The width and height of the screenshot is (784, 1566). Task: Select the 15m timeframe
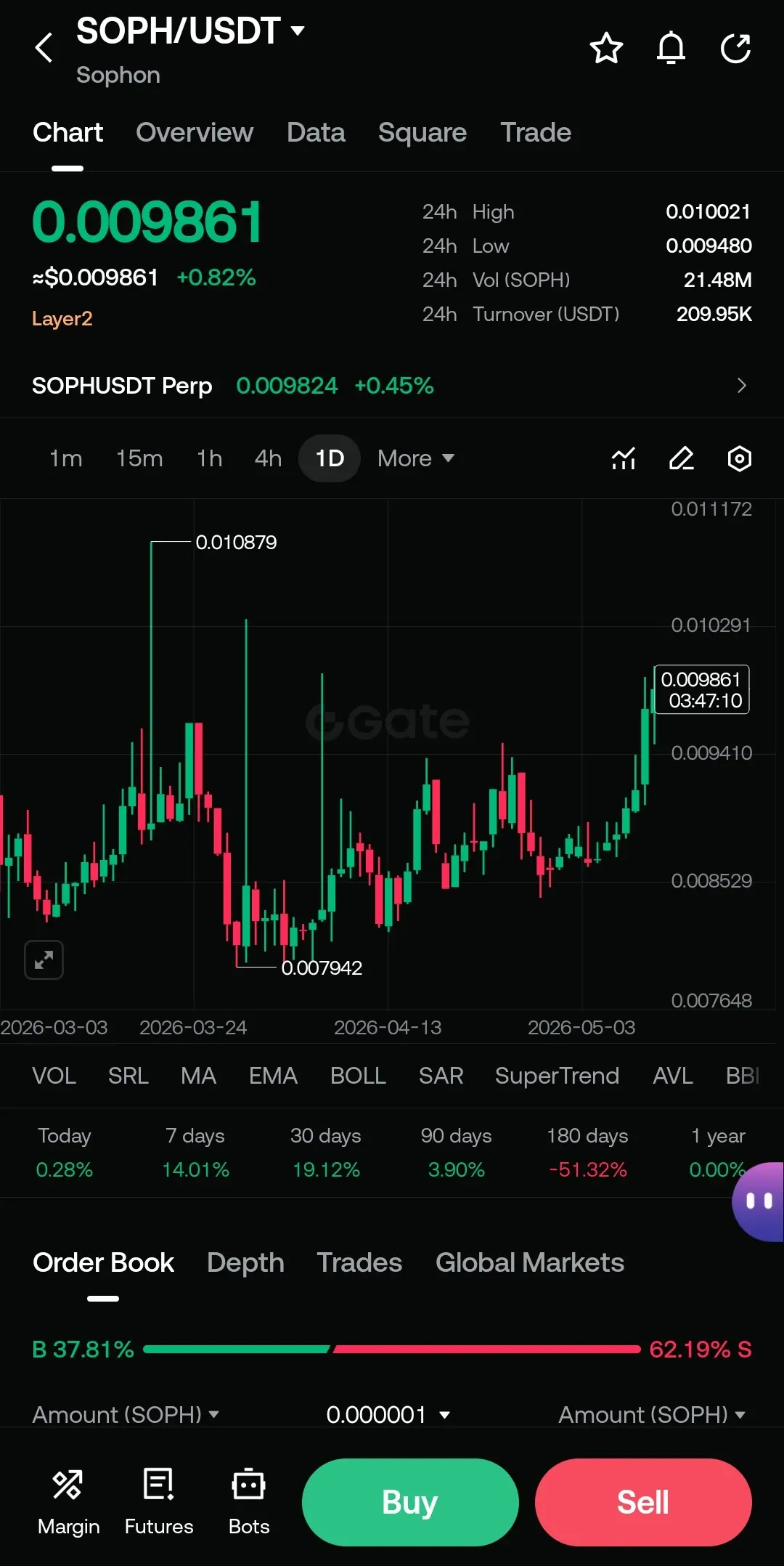point(139,458)
